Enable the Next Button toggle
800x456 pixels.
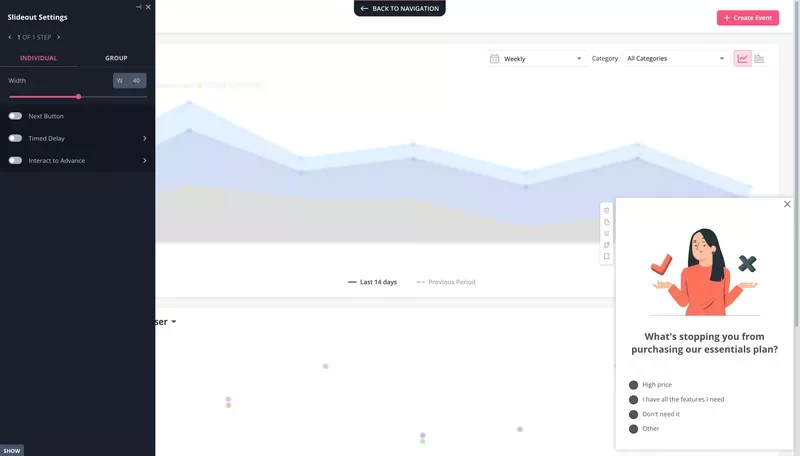click(x=15, y=116)
